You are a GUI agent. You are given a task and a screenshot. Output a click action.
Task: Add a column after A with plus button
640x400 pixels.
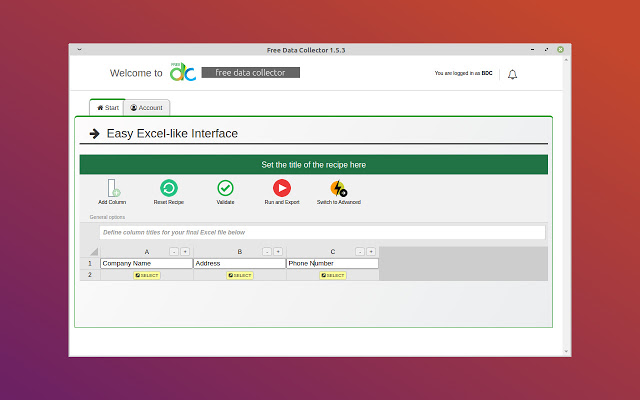185,252
